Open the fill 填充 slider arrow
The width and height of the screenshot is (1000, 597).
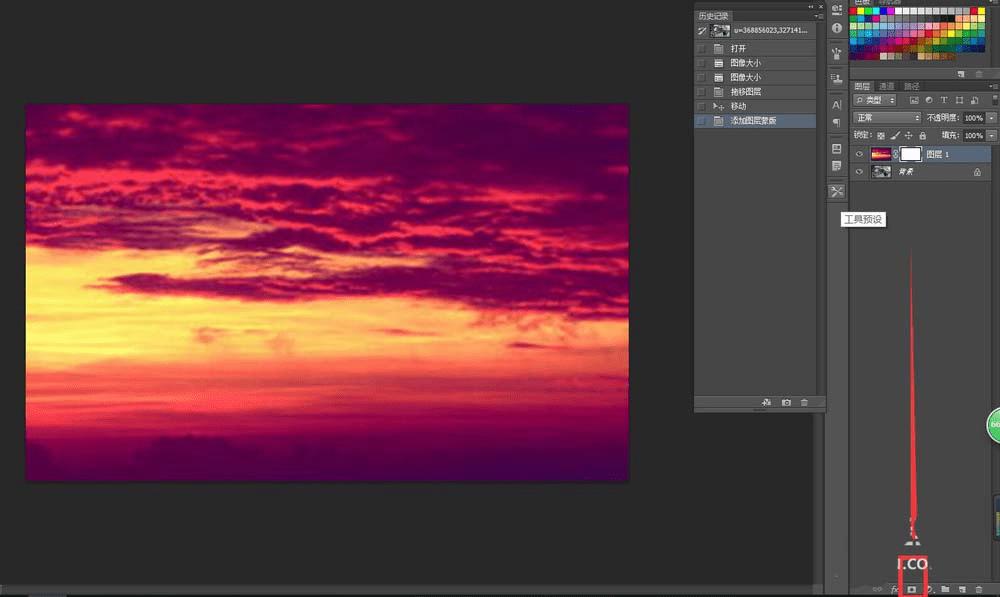click(992, 136)
